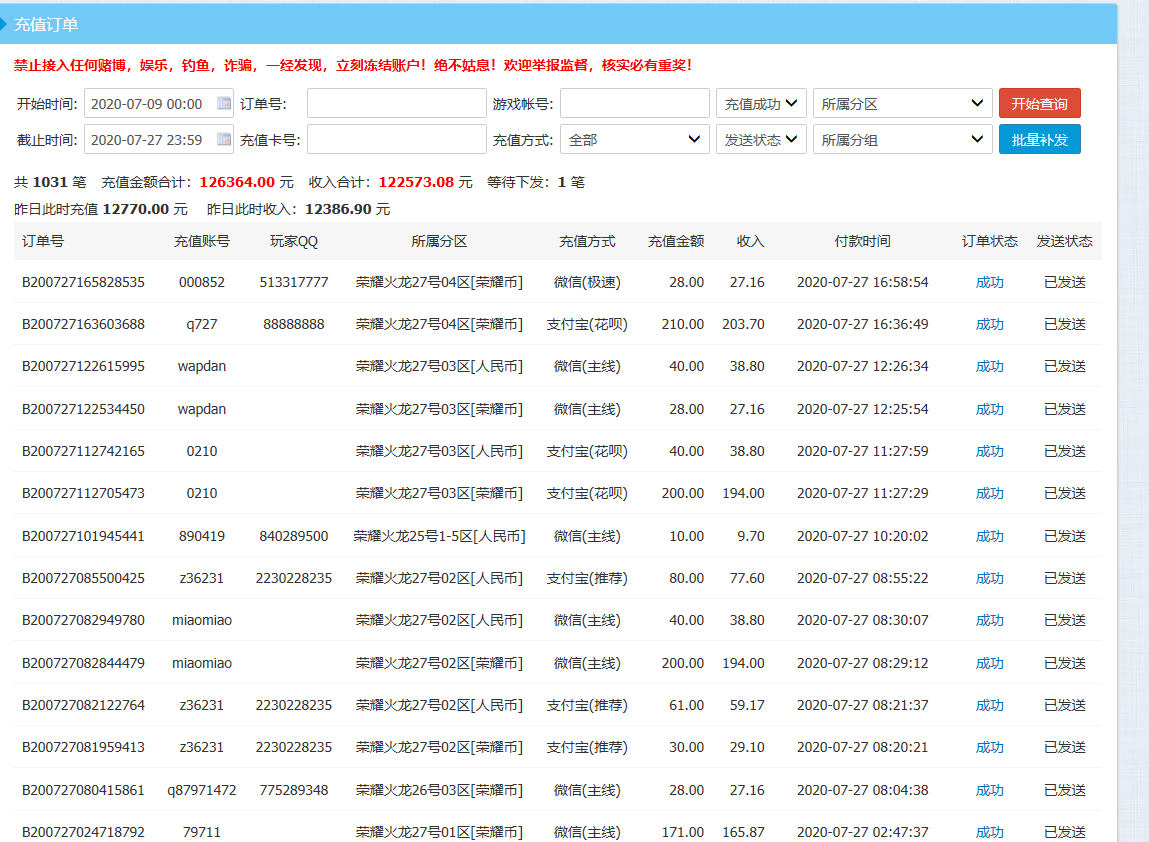Click the 玩家QQ column header
Image resolution: width=1149 pixels, height=842 pixels.
tap(294, 241)
